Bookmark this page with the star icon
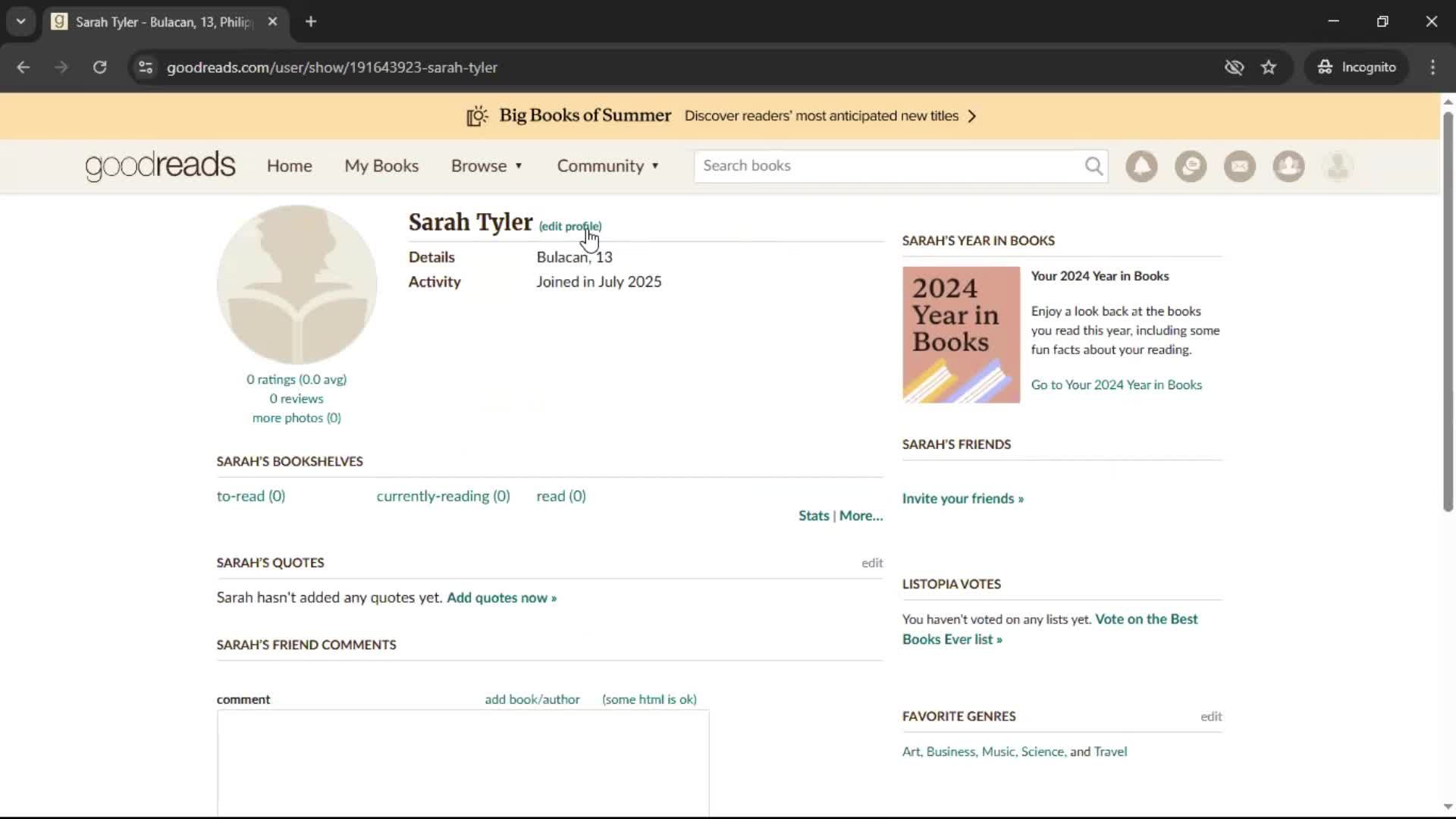The width and height of the screenshot is (1456, 819). click(x=1269, y=67)
